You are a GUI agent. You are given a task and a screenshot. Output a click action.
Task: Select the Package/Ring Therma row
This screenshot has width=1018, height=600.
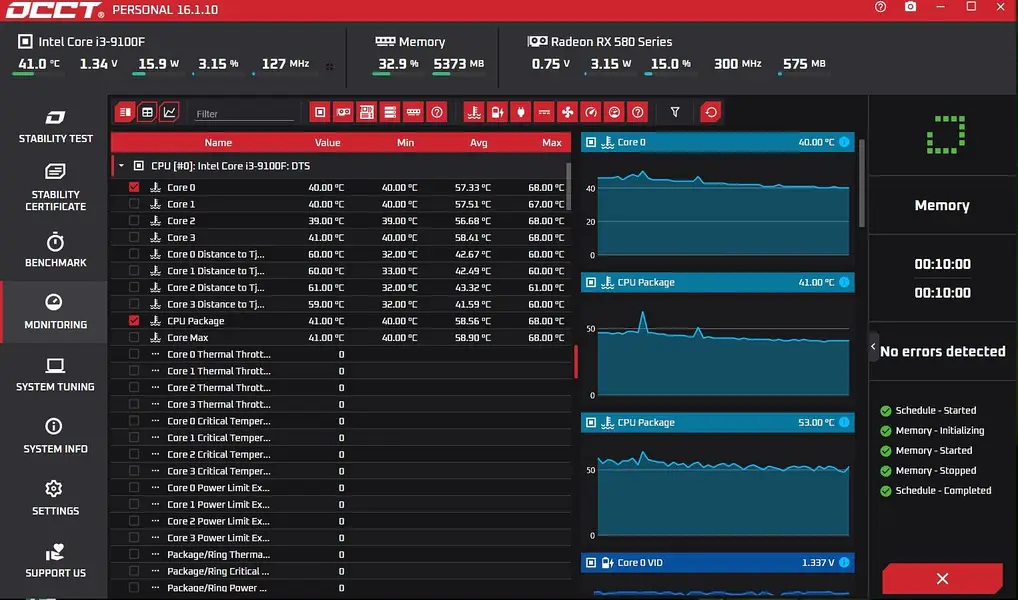[x=341, y=555]
